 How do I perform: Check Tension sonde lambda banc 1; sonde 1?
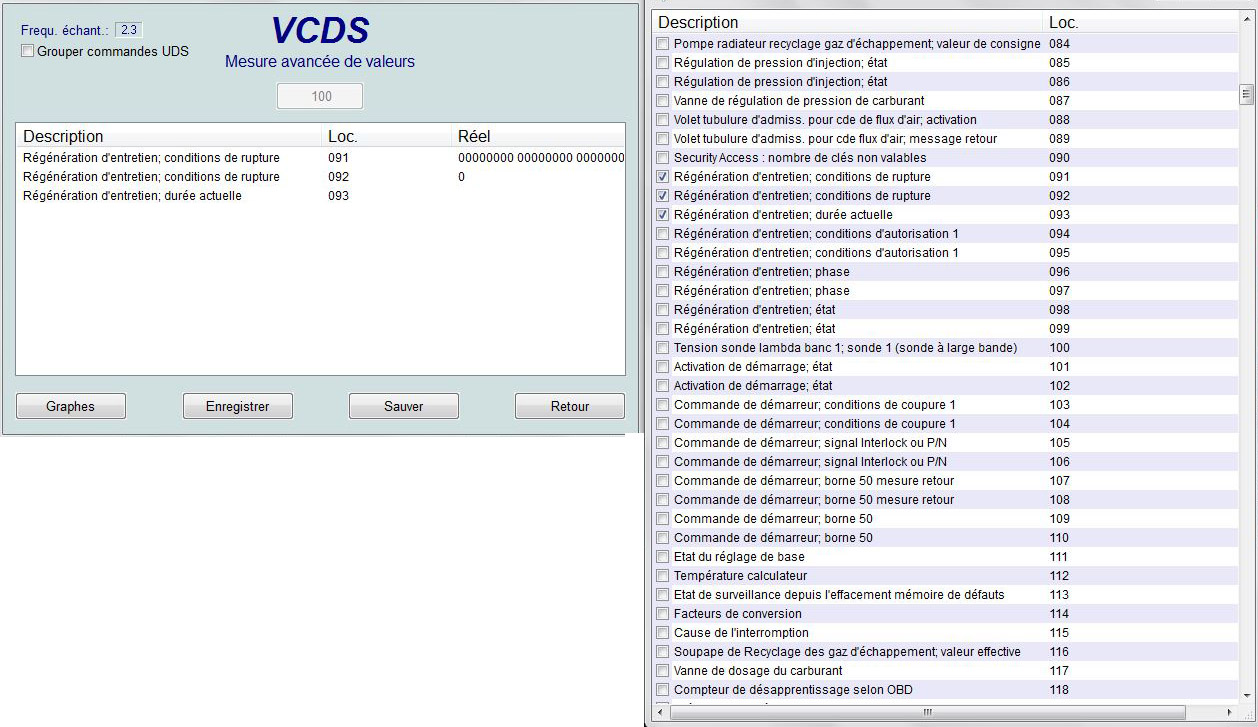click(662, 348)
